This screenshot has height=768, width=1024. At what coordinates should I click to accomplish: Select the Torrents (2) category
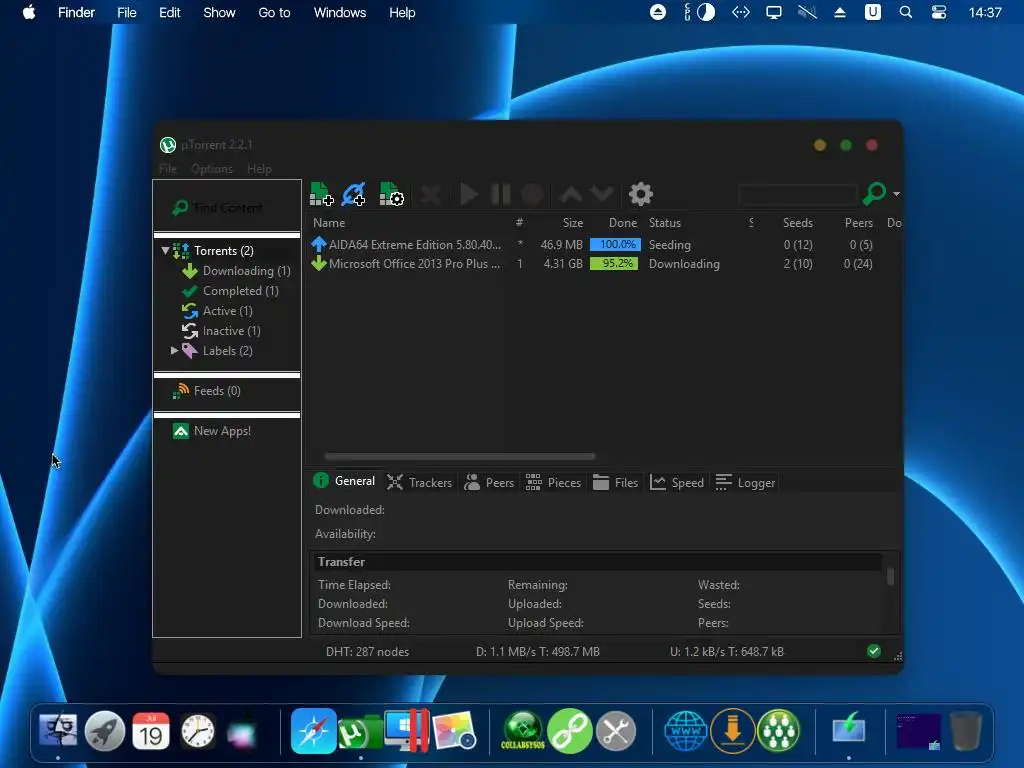coord(223,251)
